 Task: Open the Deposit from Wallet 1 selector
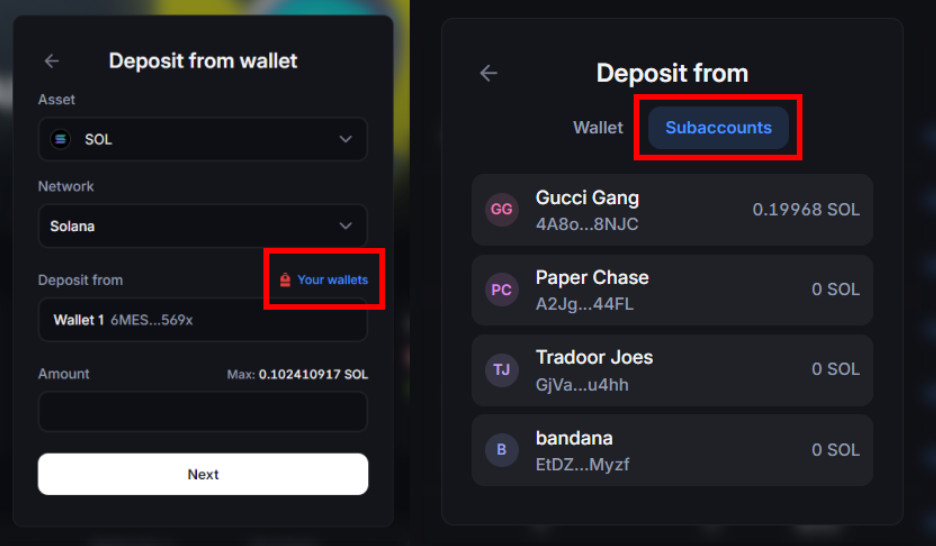202,320
